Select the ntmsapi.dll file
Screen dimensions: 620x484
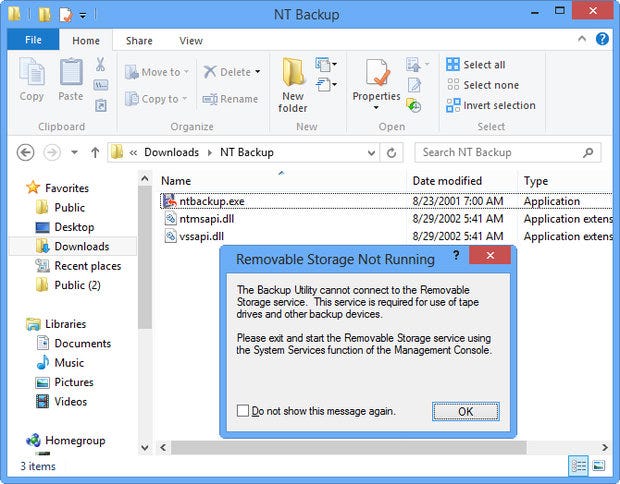coord(386,218)
